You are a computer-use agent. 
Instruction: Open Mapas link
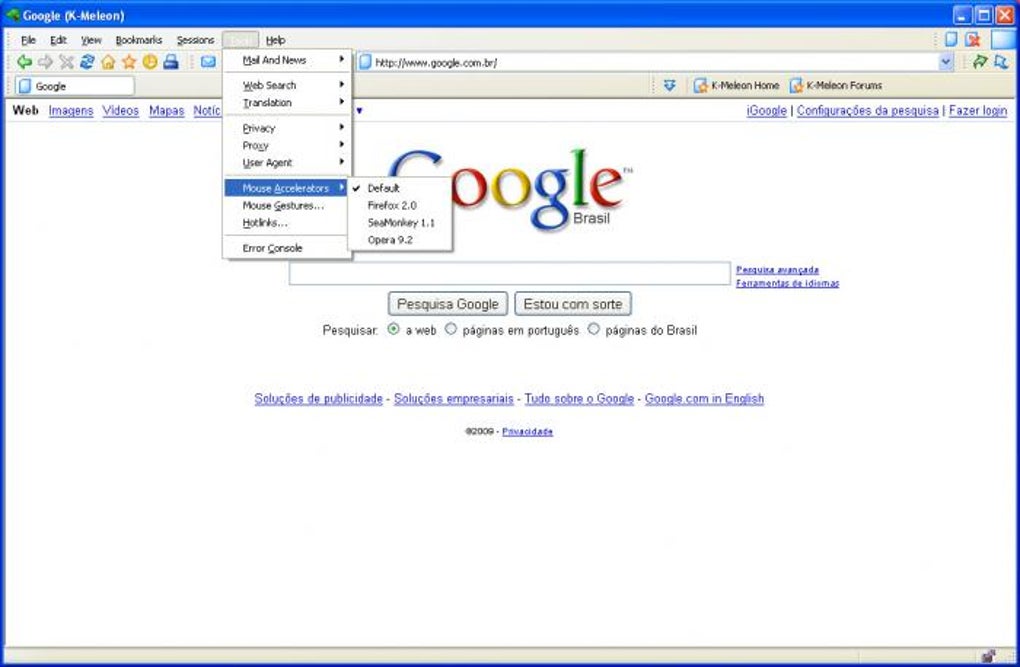click(x=167, y=111)
